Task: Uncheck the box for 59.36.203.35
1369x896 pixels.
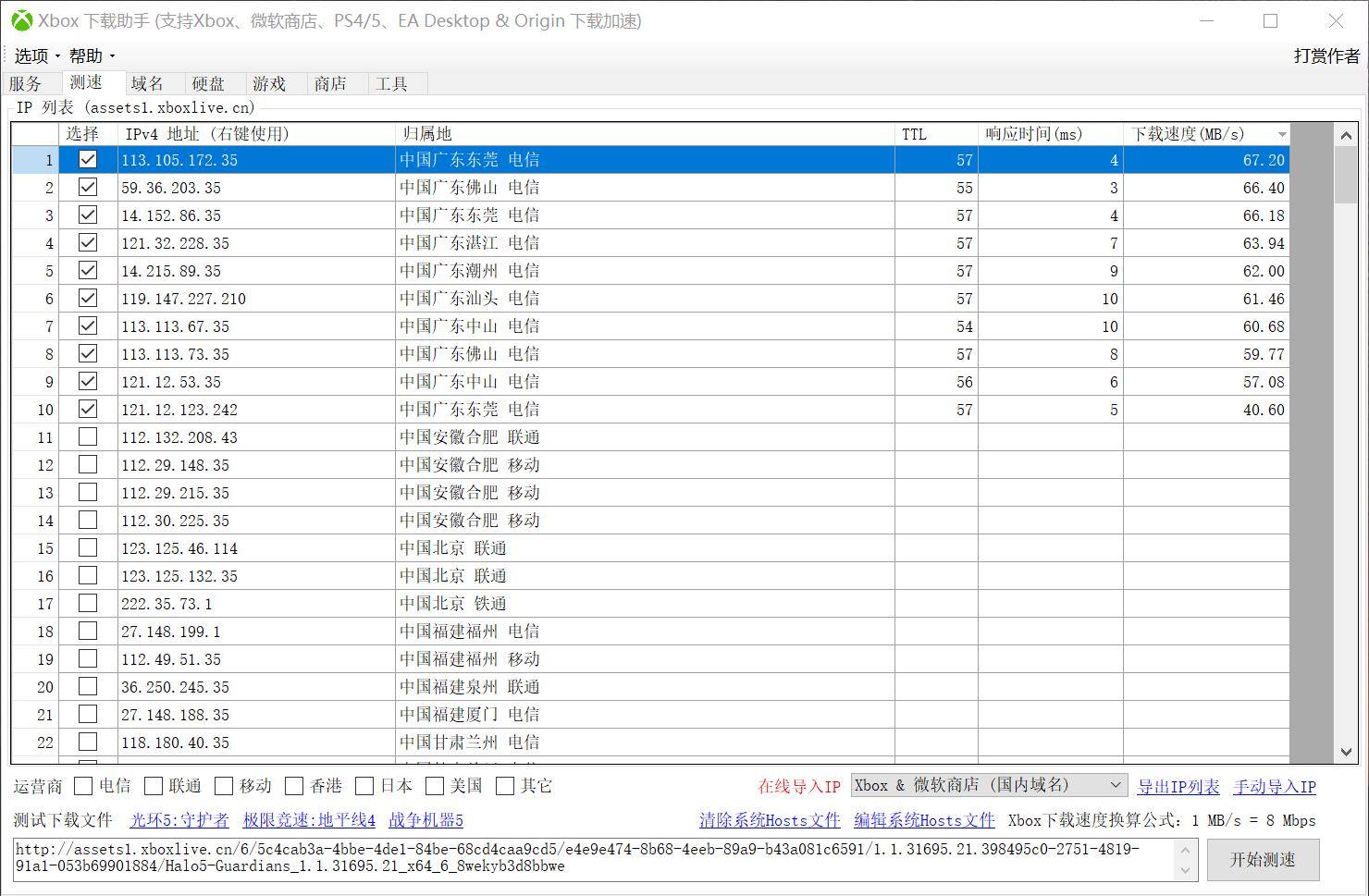Action: 88,187
